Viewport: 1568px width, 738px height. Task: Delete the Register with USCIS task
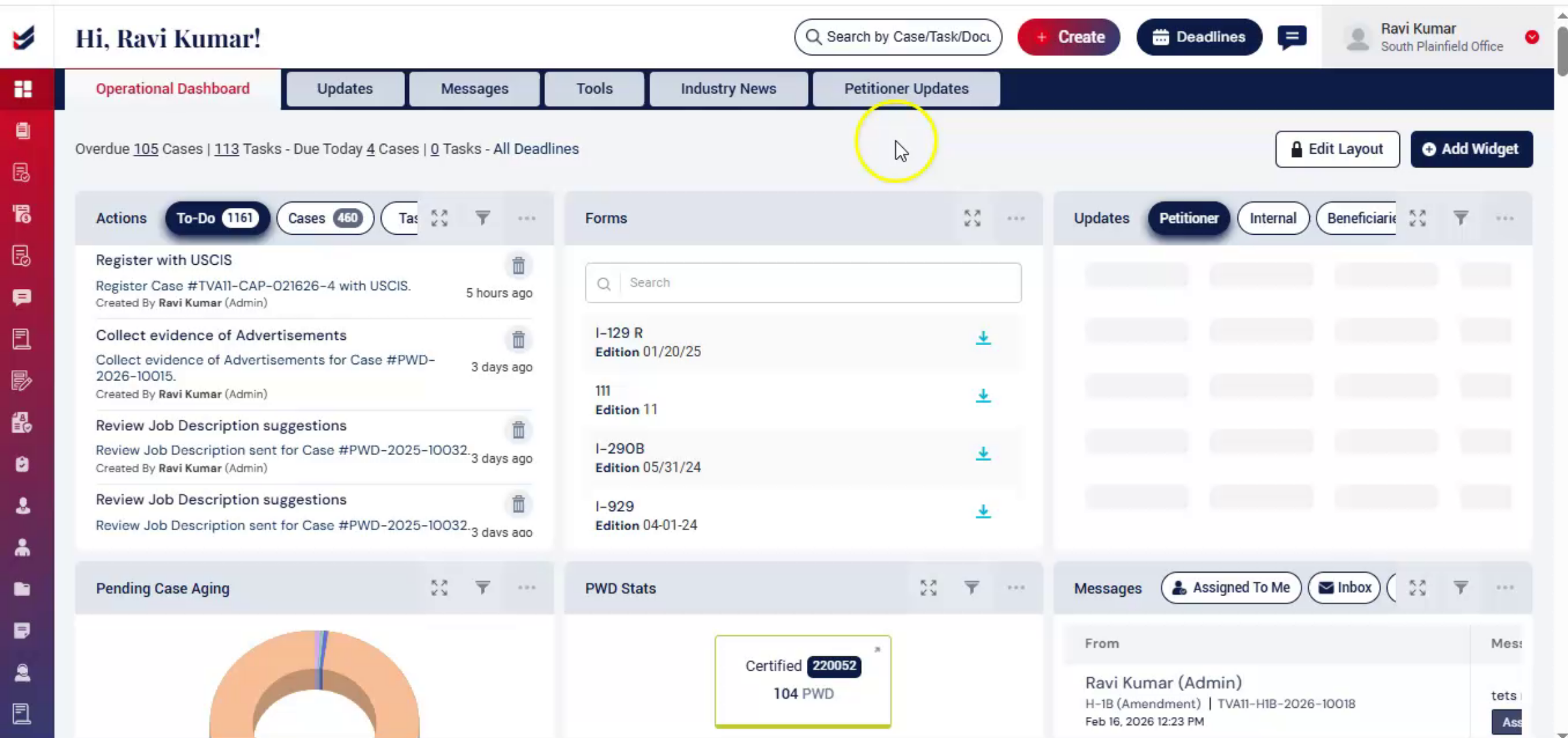[518, 265]
